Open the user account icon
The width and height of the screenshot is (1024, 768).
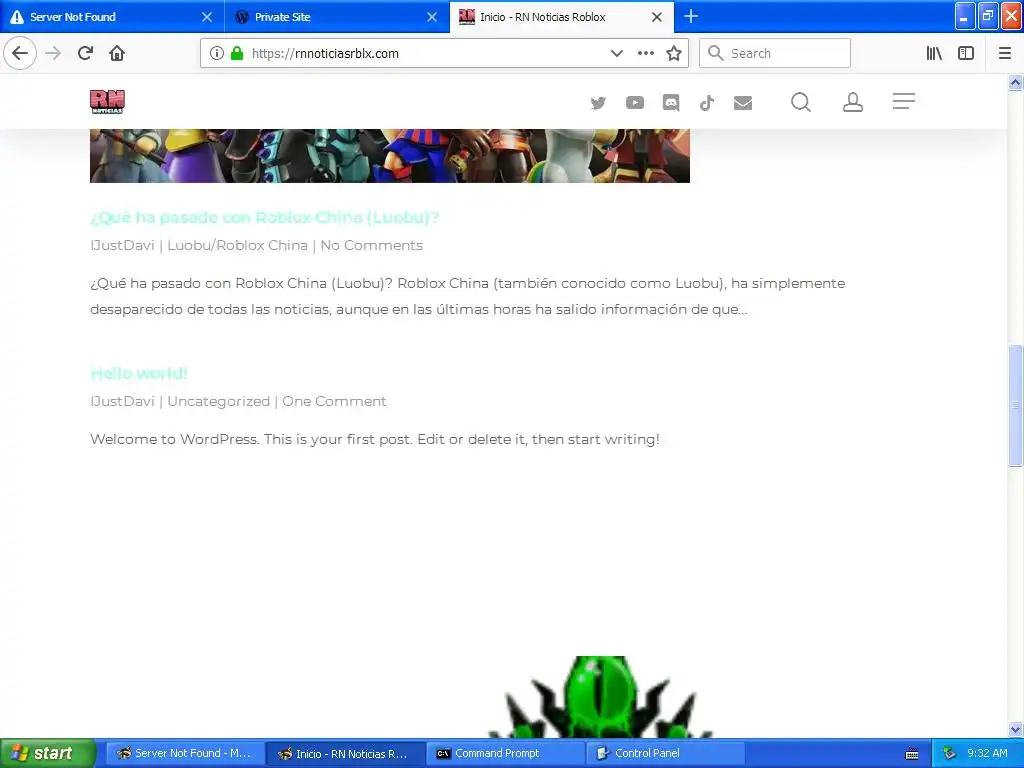tap(853, 102)
